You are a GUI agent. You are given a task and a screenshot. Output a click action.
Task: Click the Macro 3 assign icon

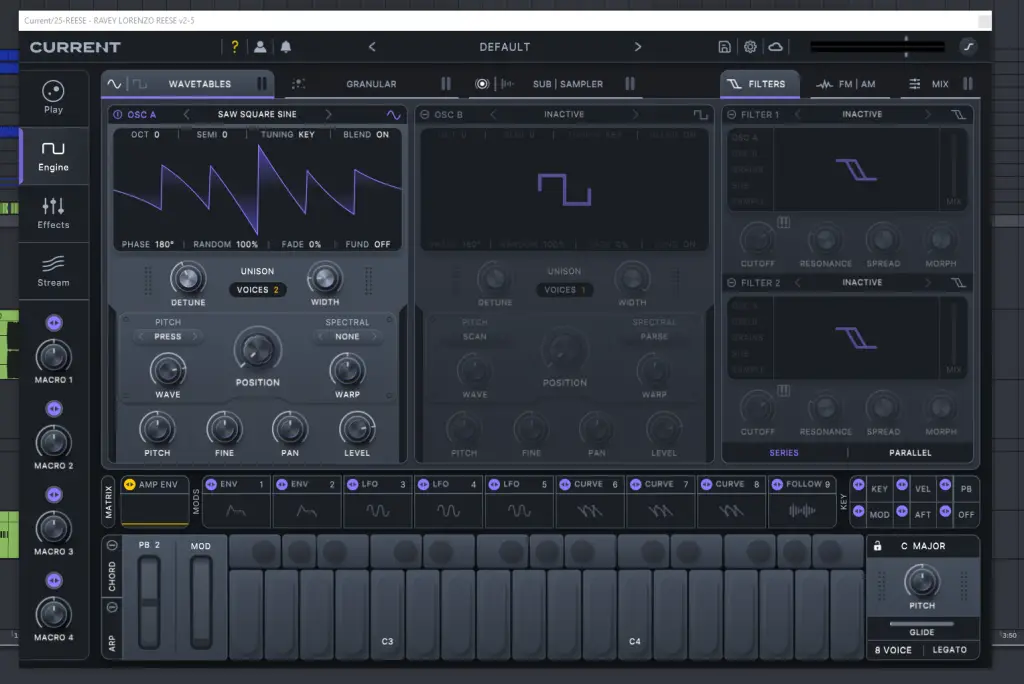[x=54, y=495]
